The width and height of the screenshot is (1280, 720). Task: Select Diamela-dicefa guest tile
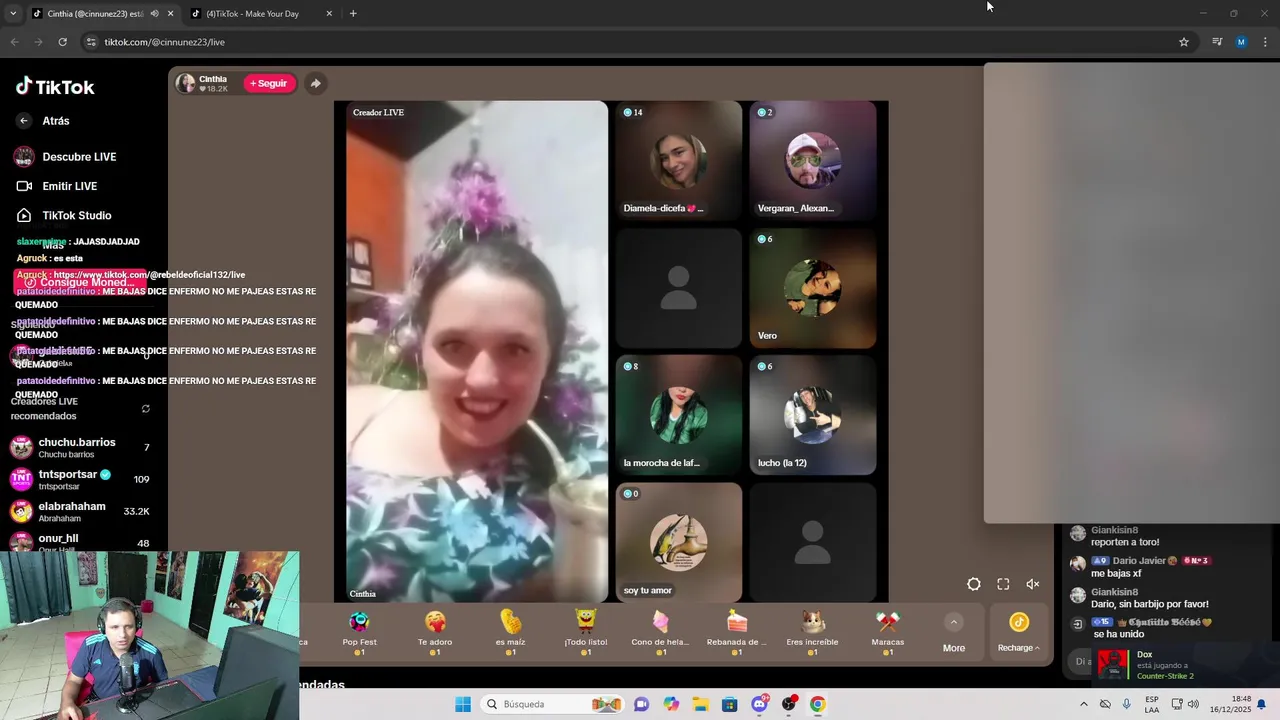(678, 160)
